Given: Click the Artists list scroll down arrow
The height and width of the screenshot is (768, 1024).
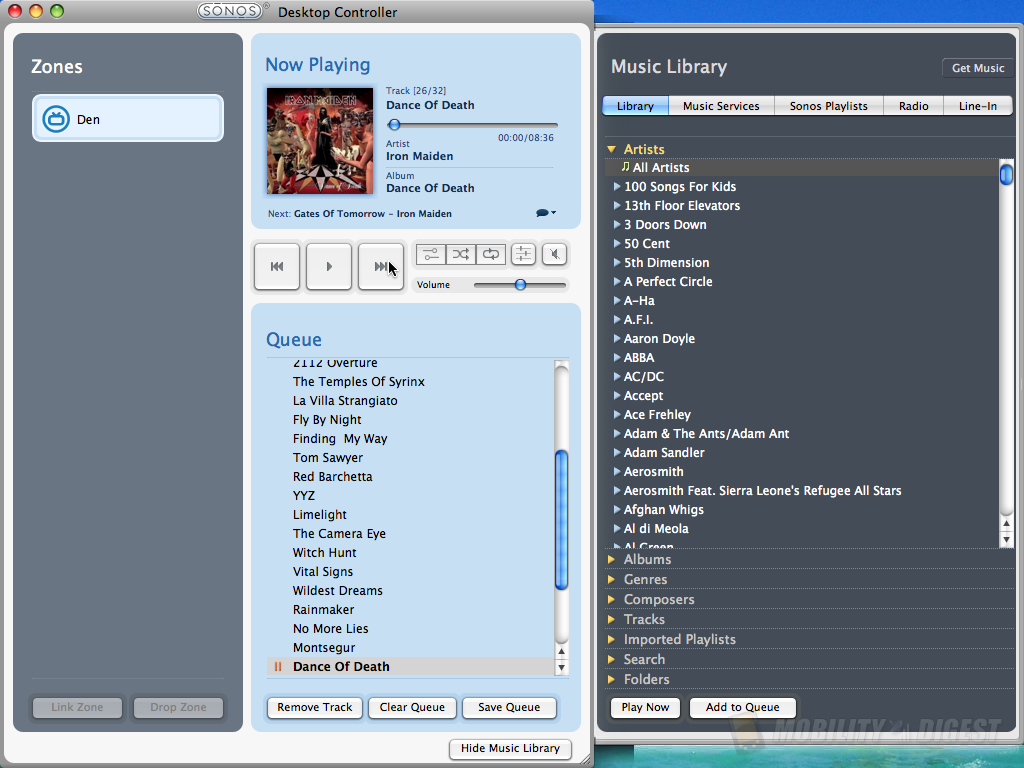Looking at the screenshot, I should 1006,539.
